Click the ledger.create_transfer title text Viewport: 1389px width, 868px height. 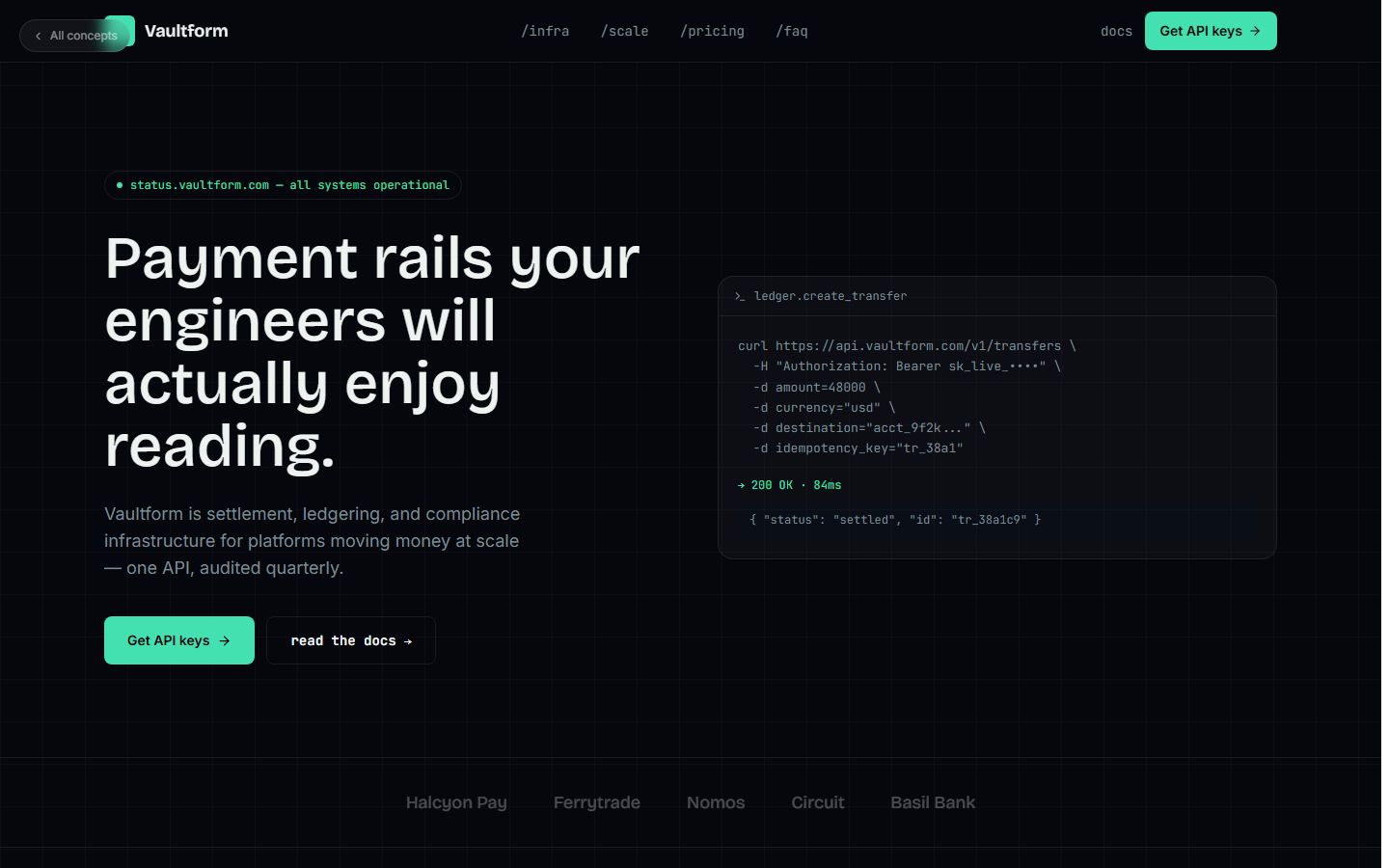pyautogui.click(x=831, y=296)
